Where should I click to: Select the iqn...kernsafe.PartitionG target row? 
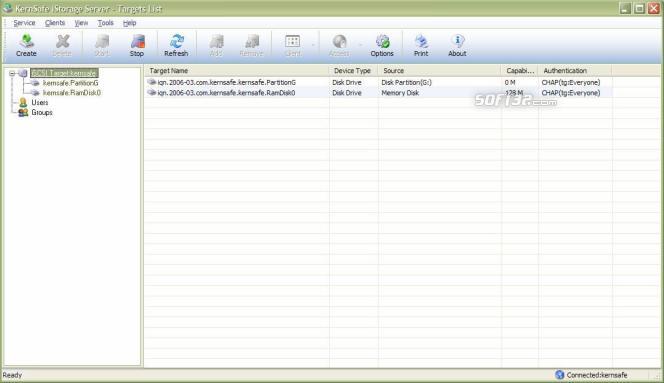click(x=379, y=82)
